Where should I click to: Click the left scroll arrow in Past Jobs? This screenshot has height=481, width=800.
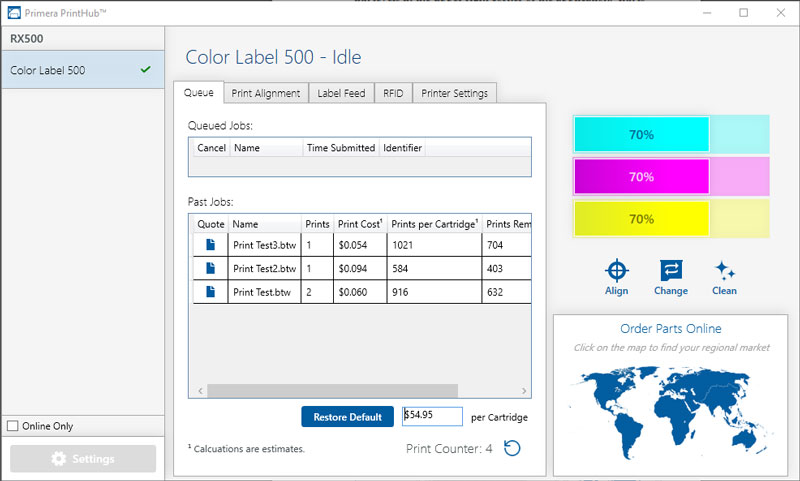point(201,391)
